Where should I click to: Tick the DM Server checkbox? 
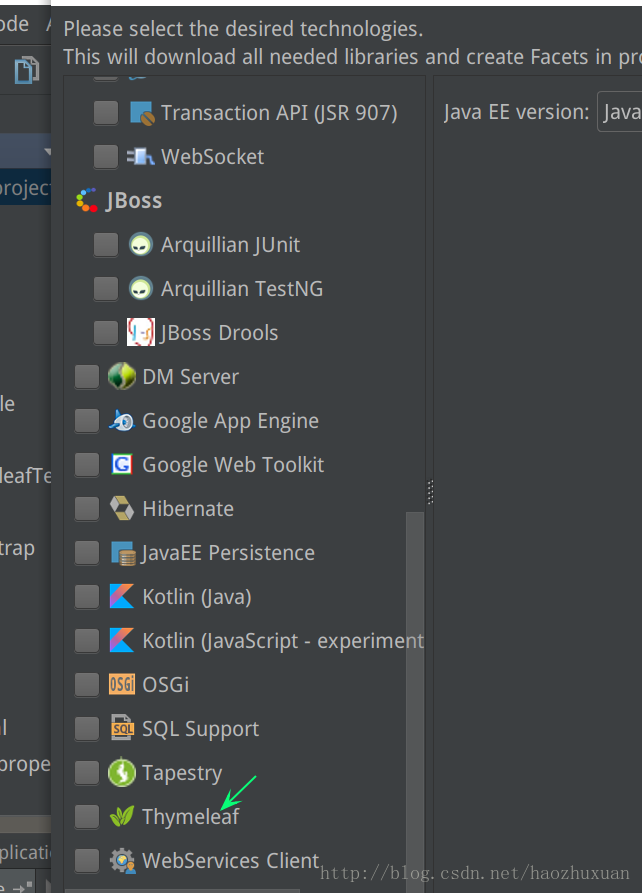(x=87, y=376)
